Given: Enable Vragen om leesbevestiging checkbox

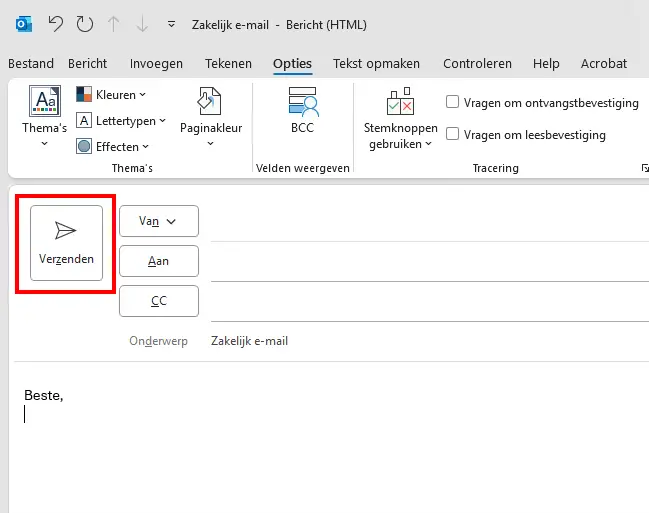Looking at the screenshot, I should 452,134.
